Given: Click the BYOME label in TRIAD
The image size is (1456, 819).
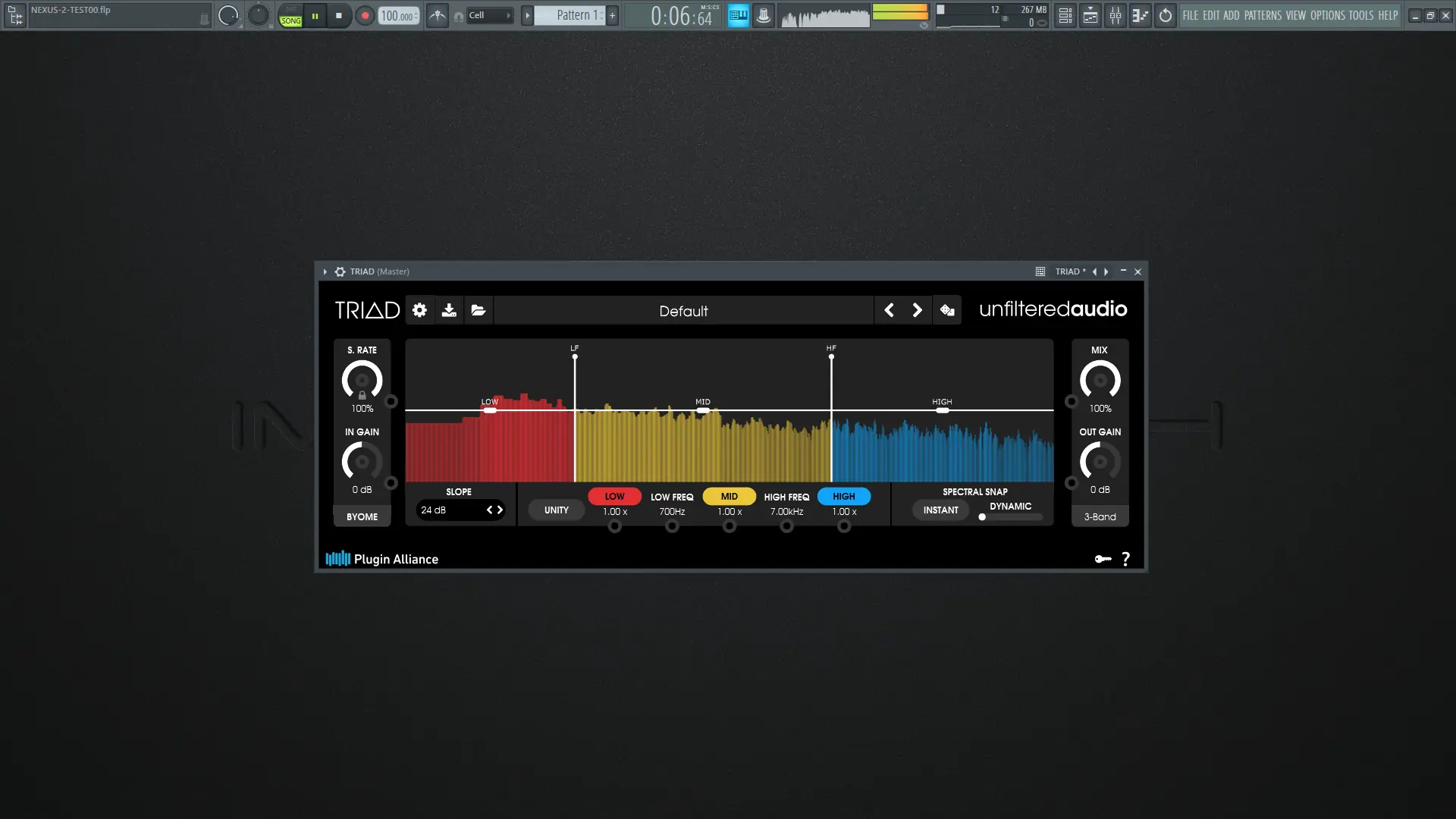Looking at the screenshot, I should (x=362, y=516).
